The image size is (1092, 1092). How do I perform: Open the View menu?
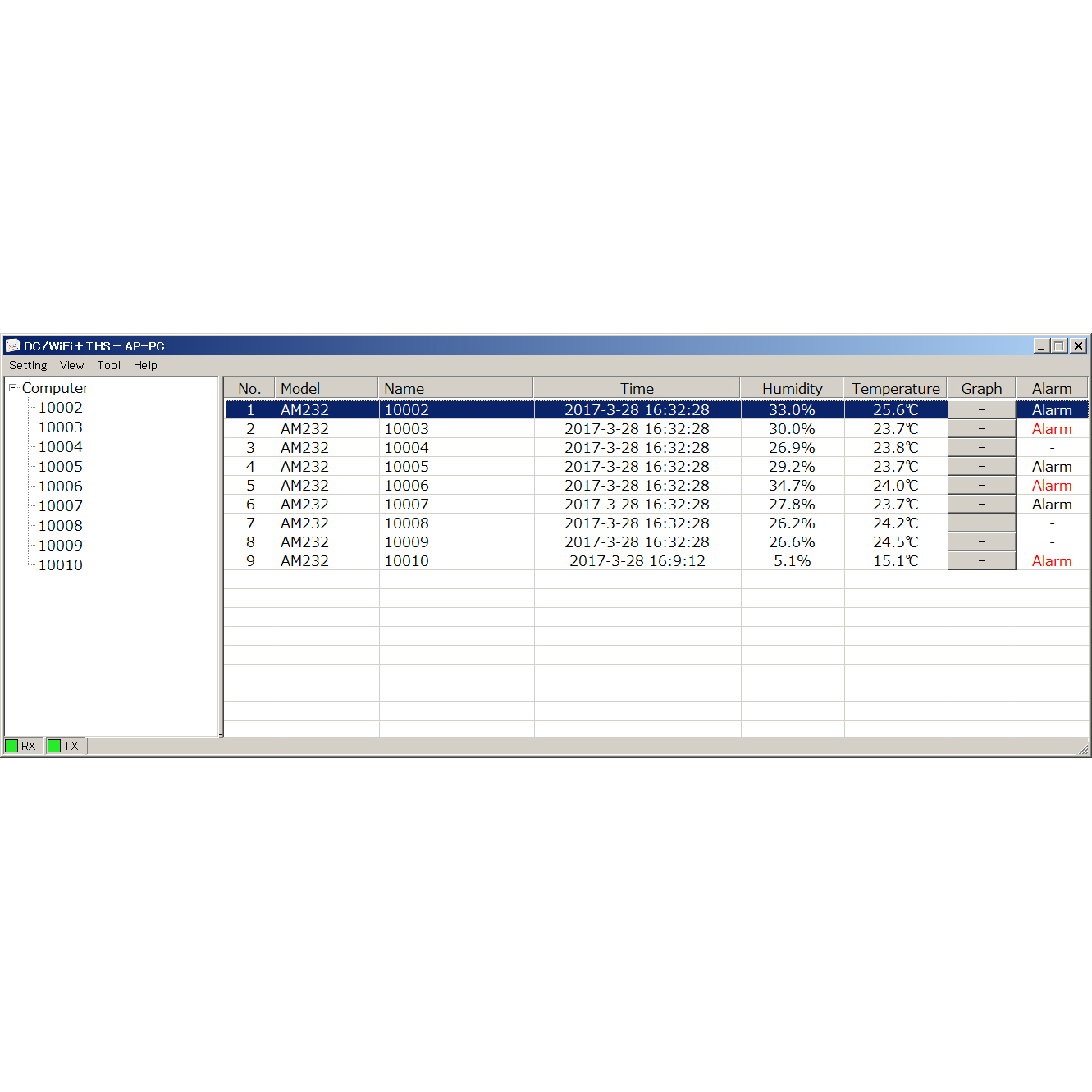(x=71, y=366)
